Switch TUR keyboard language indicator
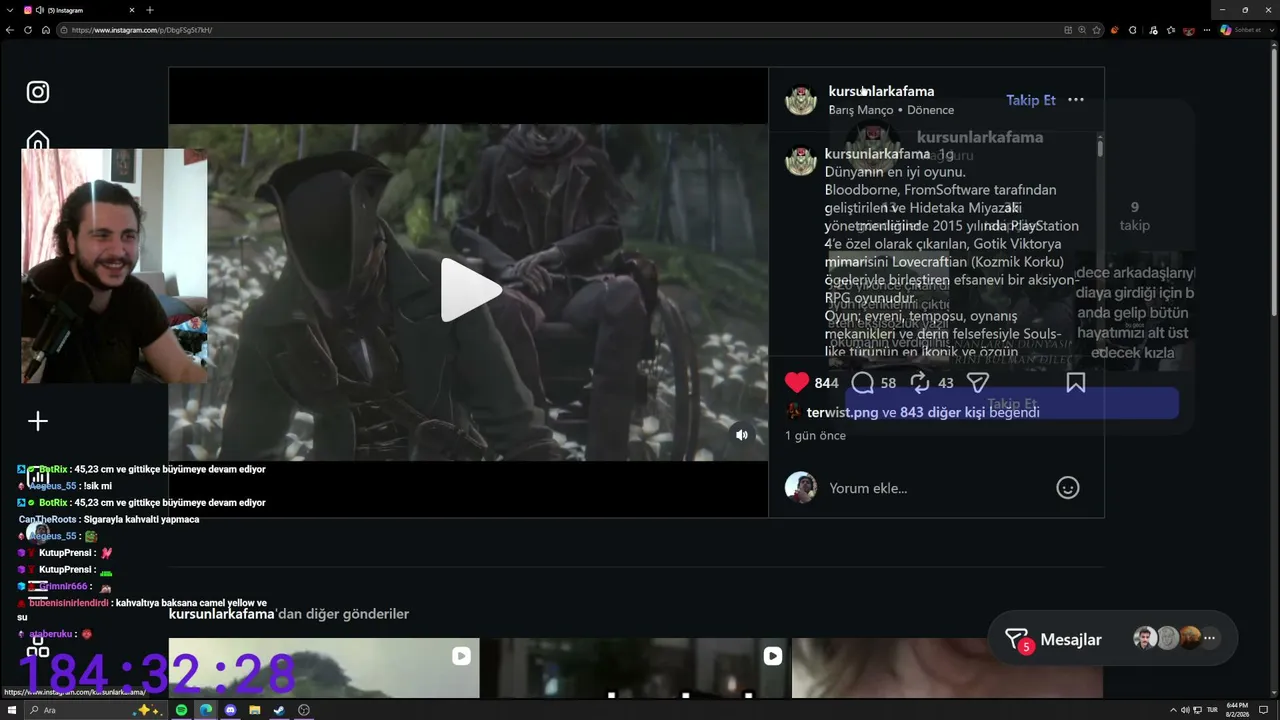Image resolution: width=1280 pixels, height=720 pixels. pos(1212,710)
